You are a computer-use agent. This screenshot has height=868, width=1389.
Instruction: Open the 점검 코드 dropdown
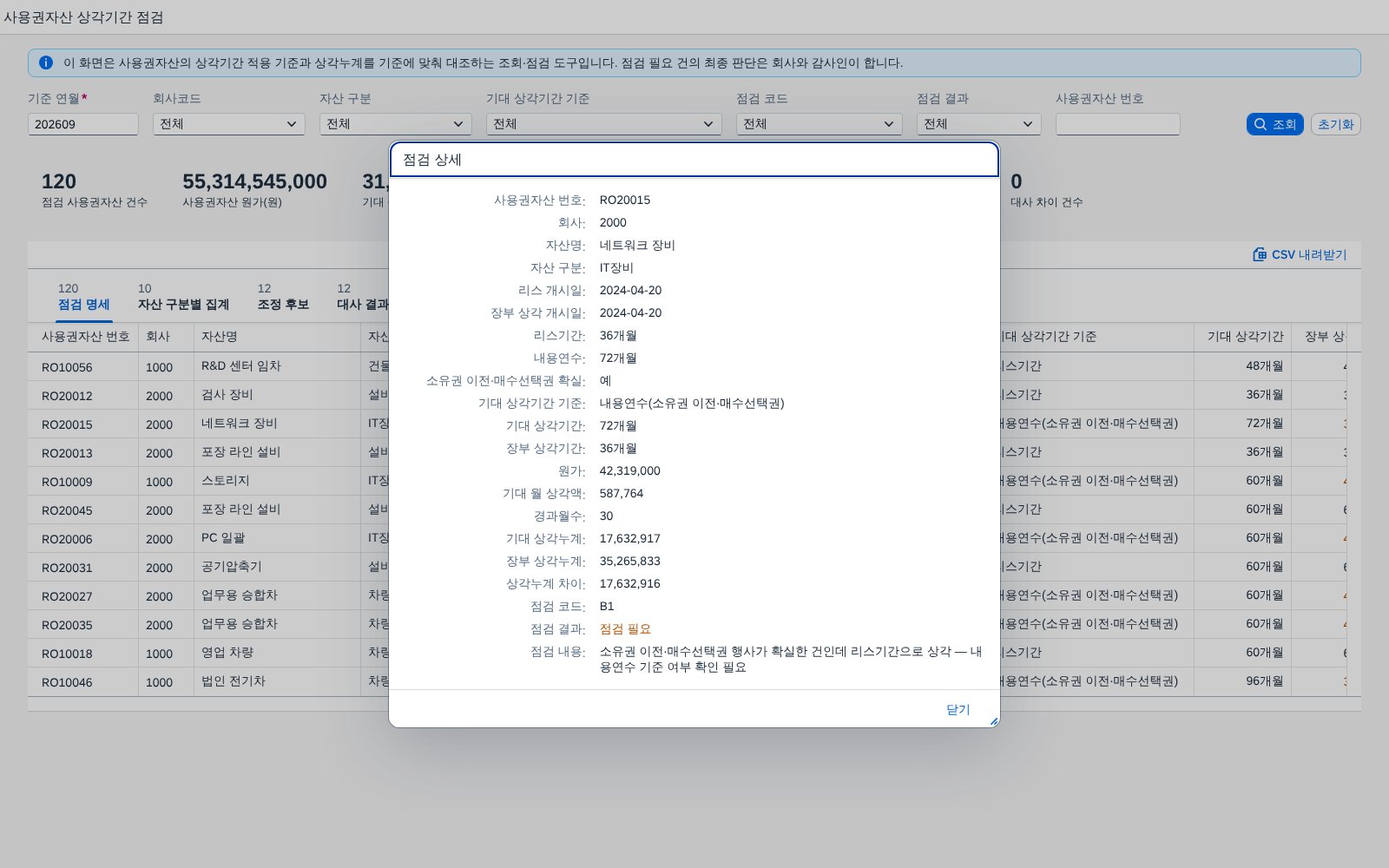820,124
